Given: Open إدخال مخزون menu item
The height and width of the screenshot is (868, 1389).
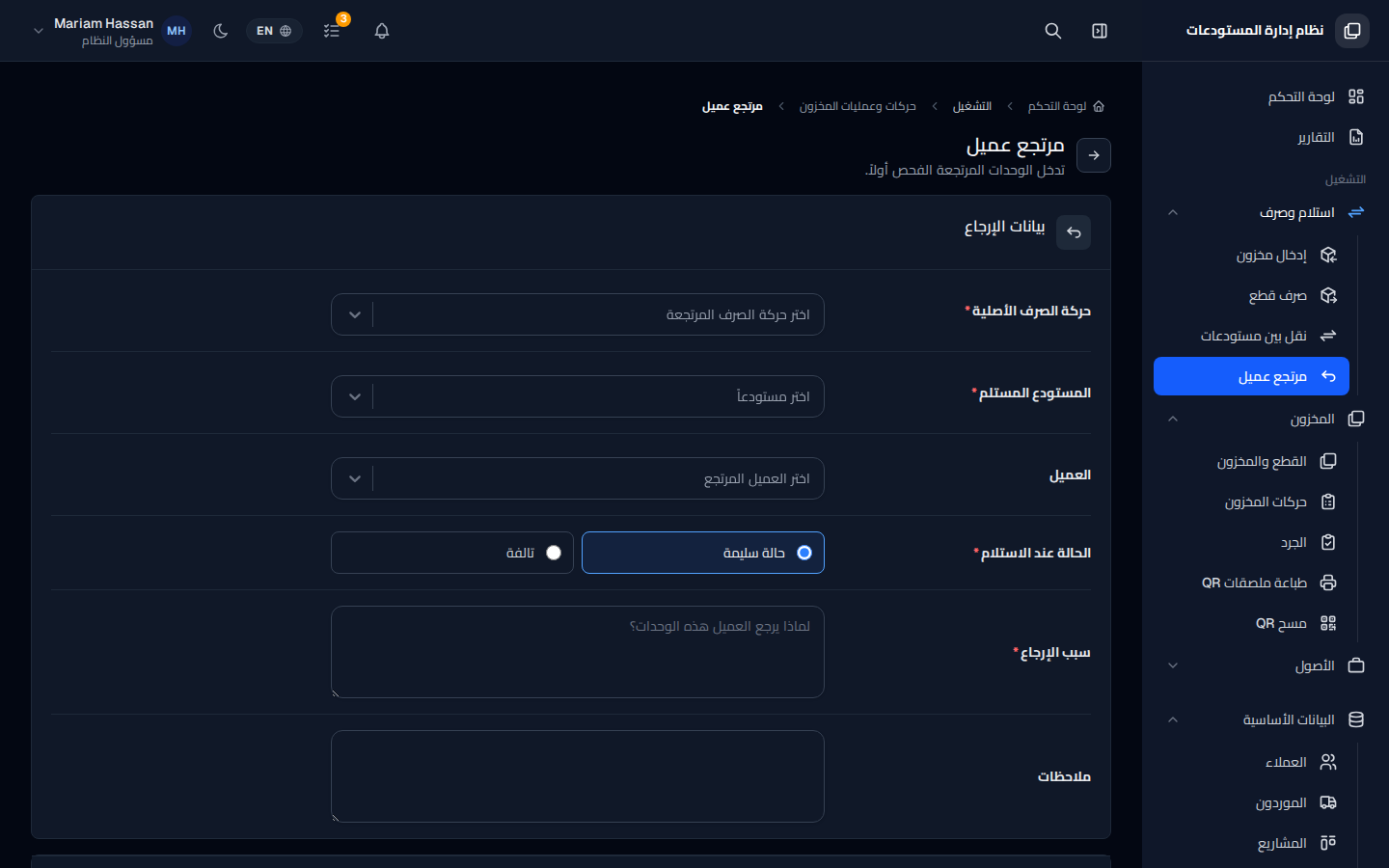Looking at the screenshot, I should pyautogui.click(x=1251, y=255).
